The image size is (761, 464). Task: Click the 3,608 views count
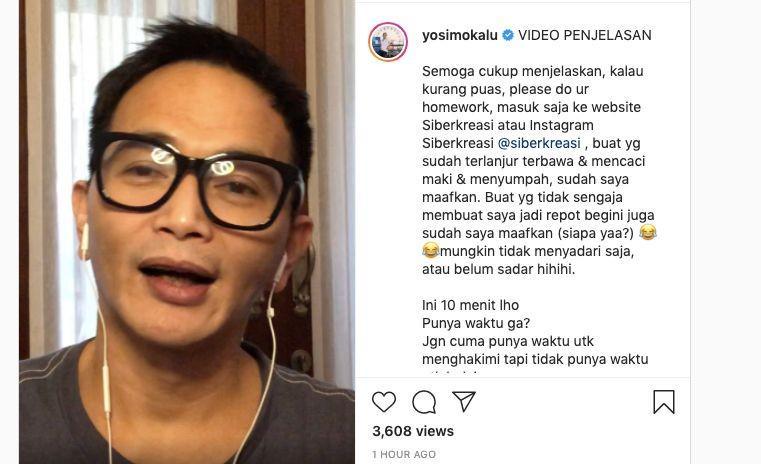pyautogui.click(x=413, y=431)
